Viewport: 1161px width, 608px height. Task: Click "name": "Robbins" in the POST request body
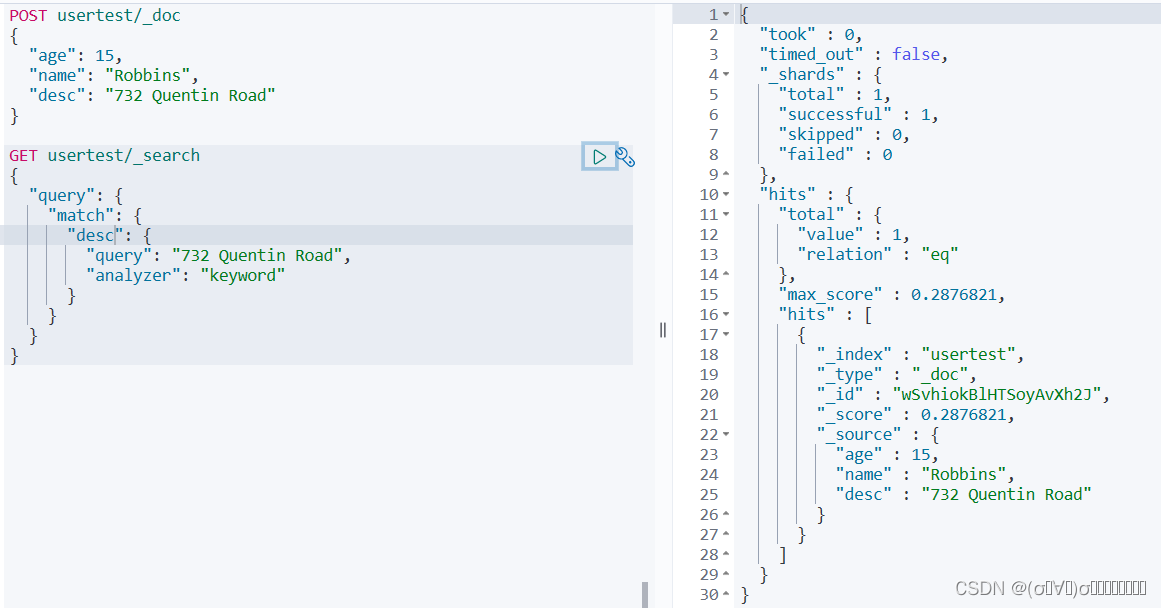point(114,76)
